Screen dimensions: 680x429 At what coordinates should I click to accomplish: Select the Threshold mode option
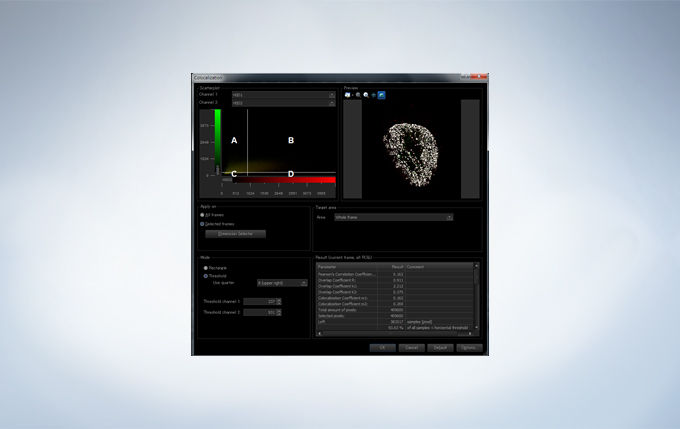coord(205,276)
